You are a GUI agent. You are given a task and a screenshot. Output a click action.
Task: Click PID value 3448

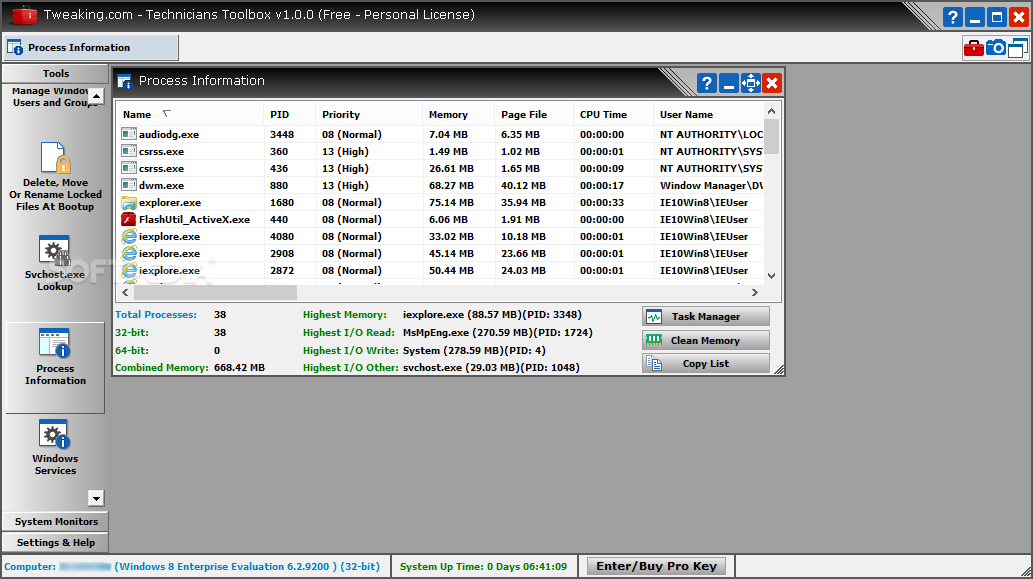point(282,134)
